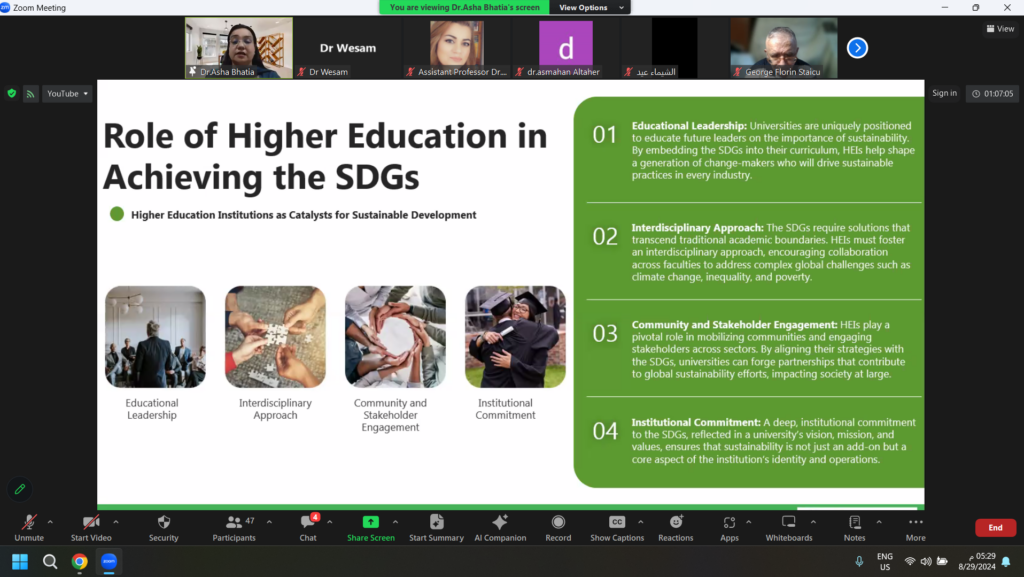Click the Community and Stakeholder Engagement hands image

click(395, 337)
